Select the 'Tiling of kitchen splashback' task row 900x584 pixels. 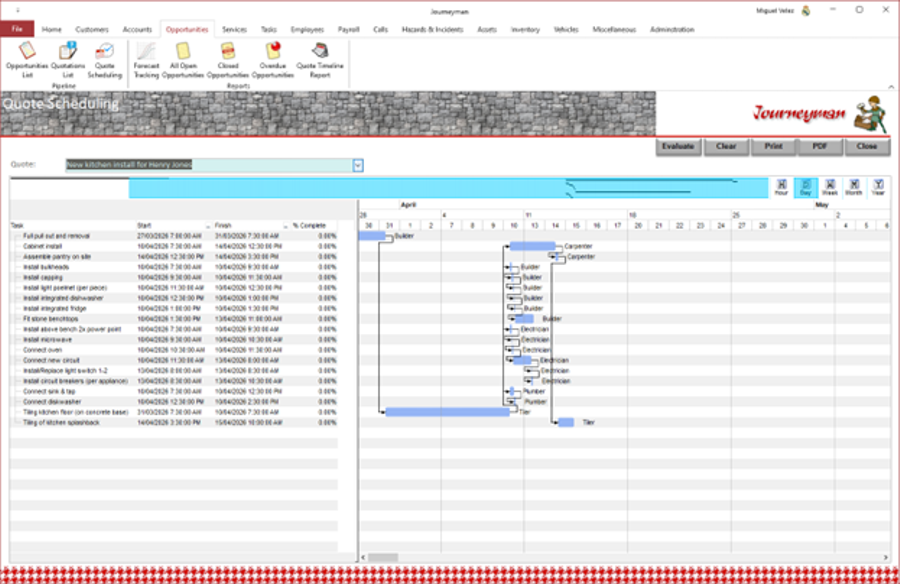pyautogui.click(x=173, y=422)
